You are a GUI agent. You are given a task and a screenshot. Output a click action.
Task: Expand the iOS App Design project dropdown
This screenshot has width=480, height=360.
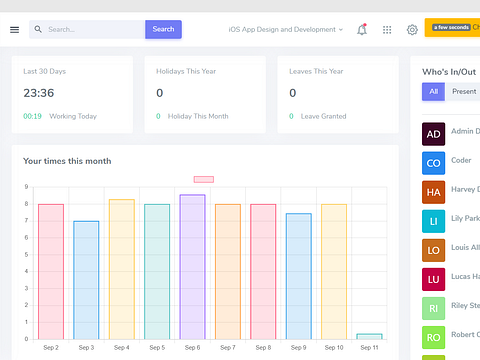click(285, 29)
